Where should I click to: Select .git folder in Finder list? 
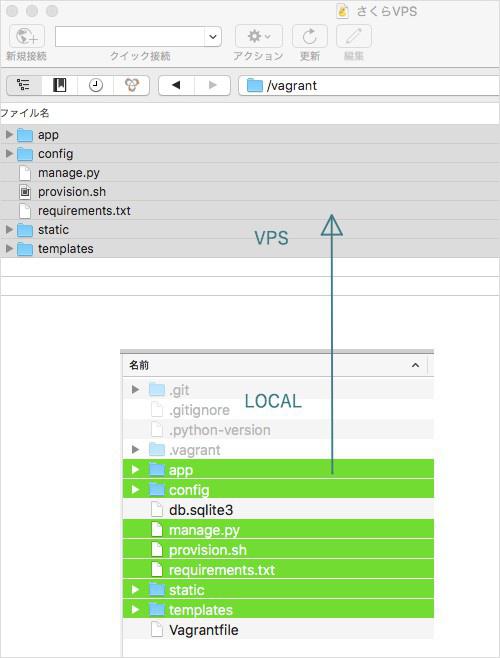coord(278,390)
